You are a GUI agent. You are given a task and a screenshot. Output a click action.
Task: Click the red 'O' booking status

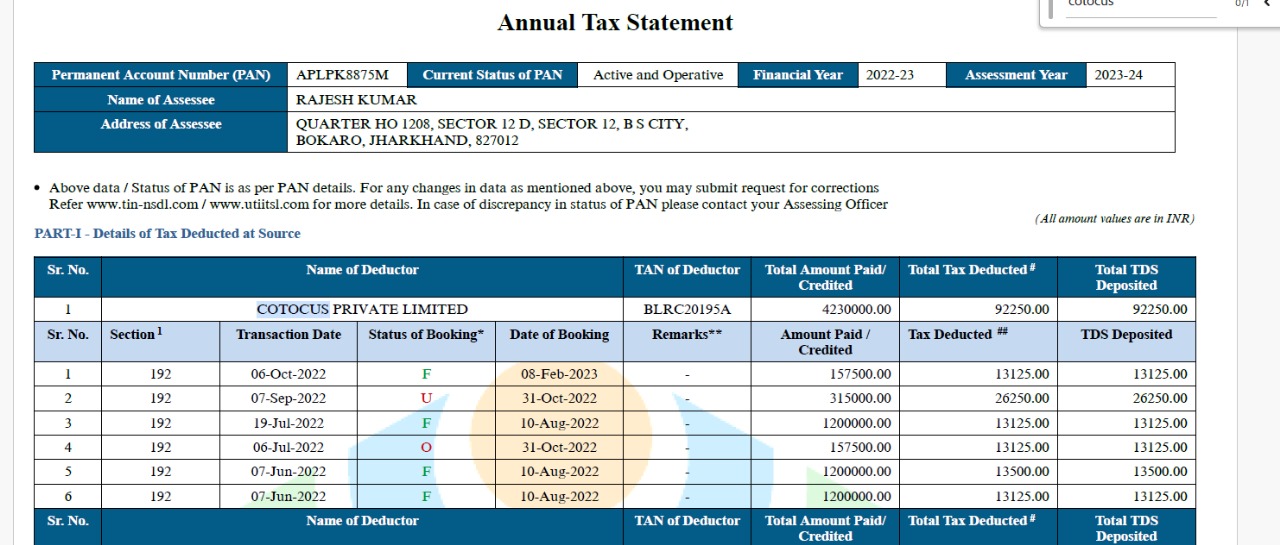pos(426,447)
